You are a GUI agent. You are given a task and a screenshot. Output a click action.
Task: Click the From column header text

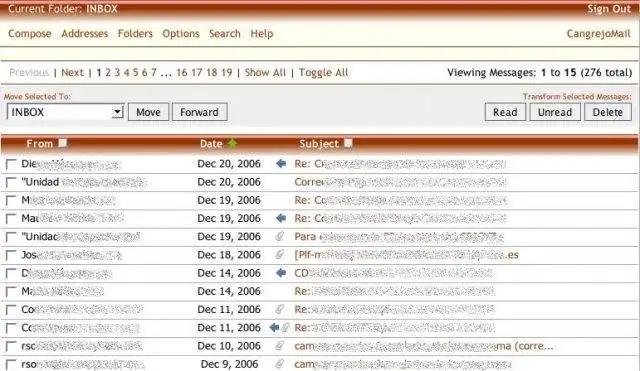click(40, 143)
